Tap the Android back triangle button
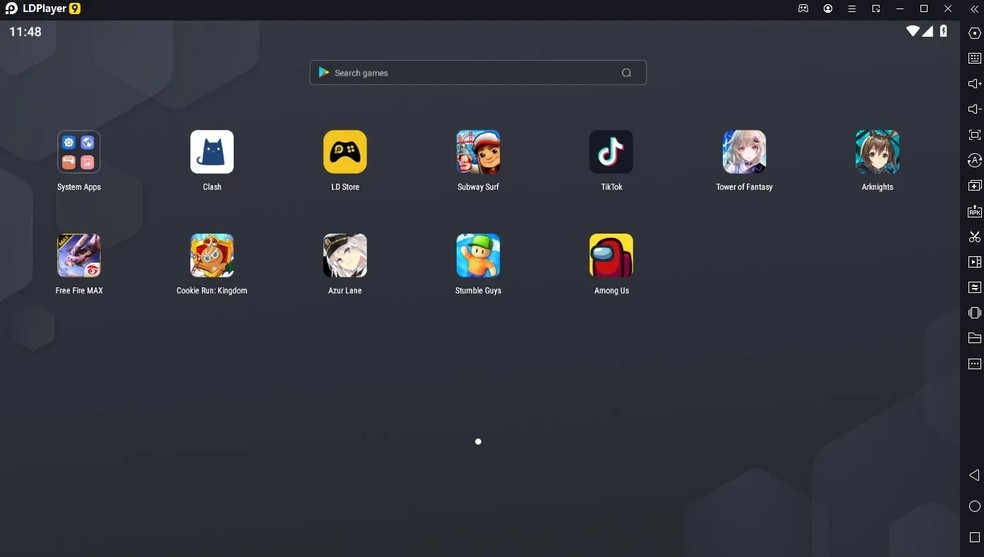This screenshot has height=557, width=984. click(974, 475)
